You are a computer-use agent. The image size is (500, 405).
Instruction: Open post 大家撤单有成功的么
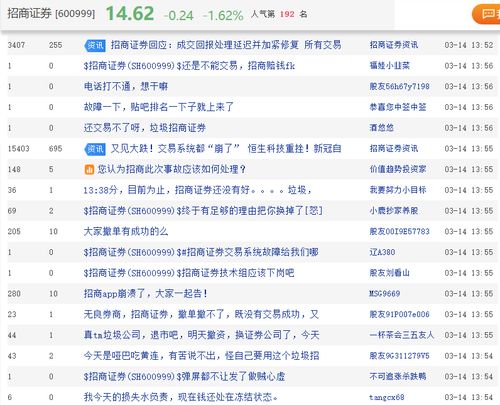pyautogui.click(x=126, y=231)
